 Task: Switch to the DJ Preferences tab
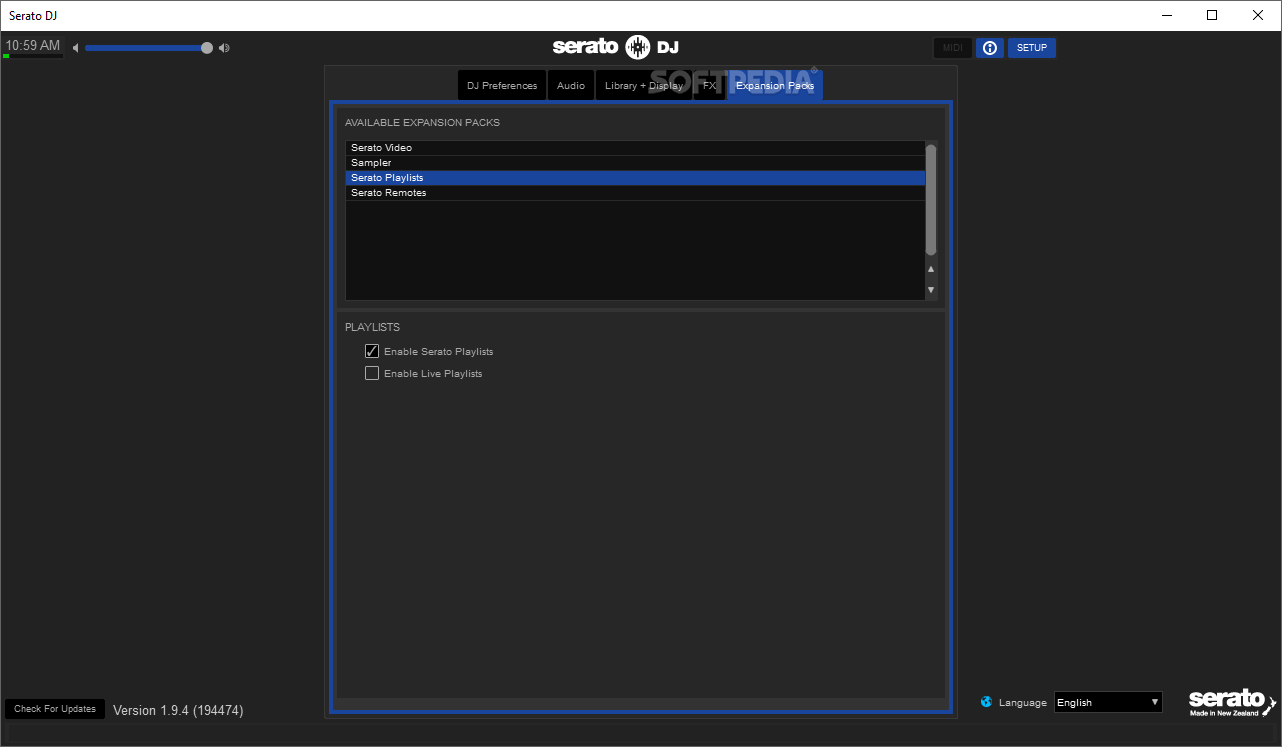[502, 85]
